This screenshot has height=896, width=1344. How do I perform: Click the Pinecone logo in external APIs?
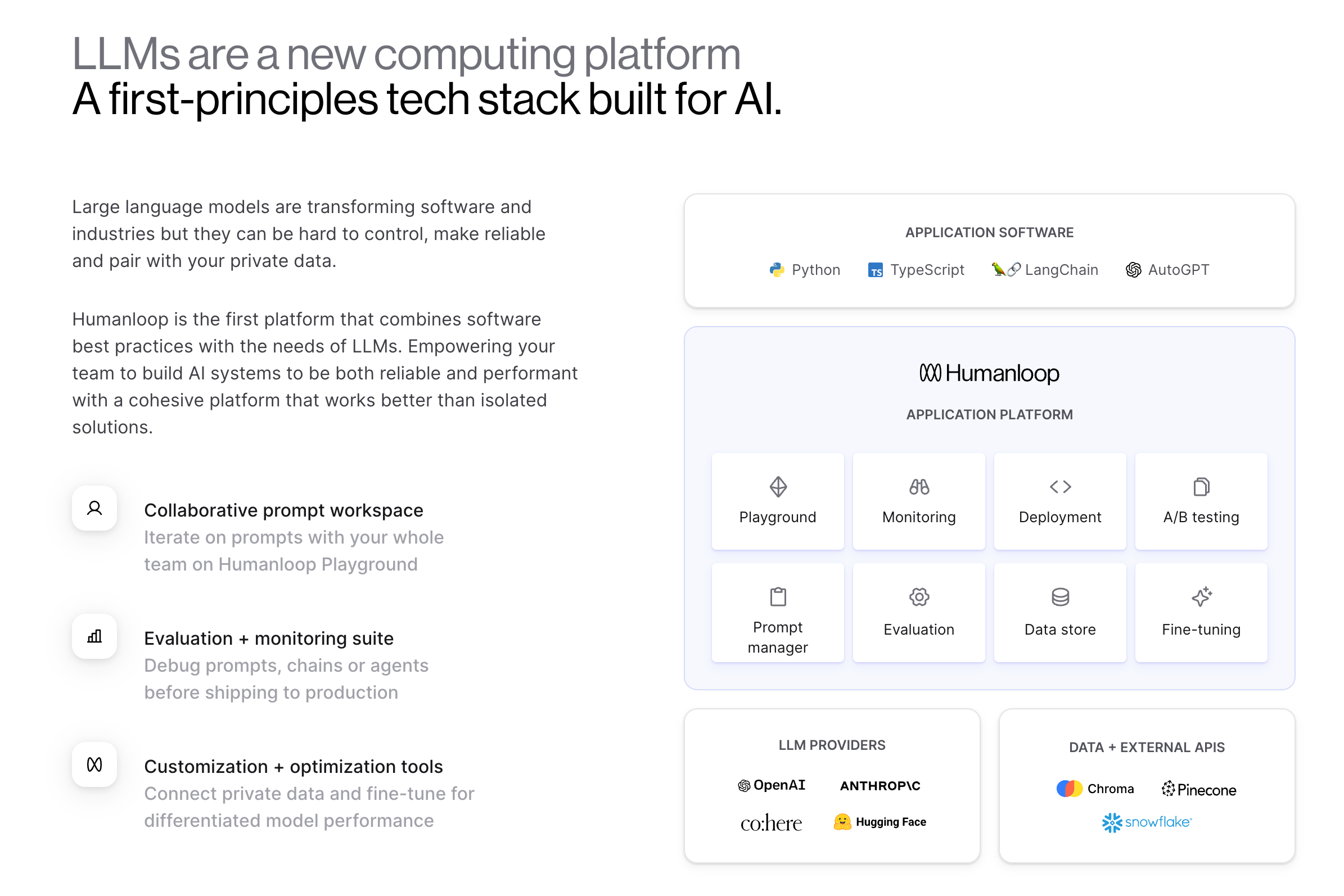click(x=1198, y=789)
